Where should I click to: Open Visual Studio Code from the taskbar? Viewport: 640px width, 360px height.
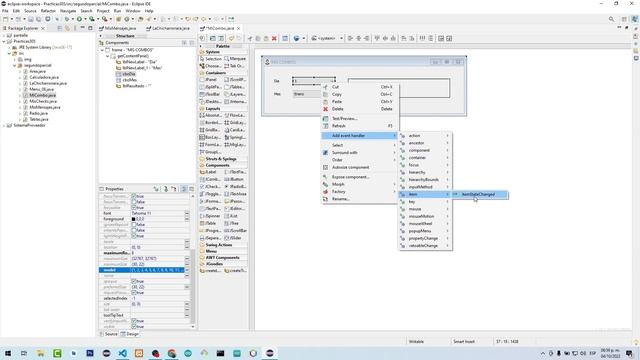coord(122,353)
